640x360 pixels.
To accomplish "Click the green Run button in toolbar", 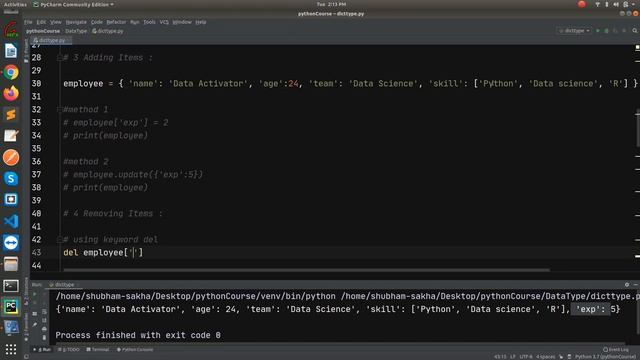I will tap(598, 31).
